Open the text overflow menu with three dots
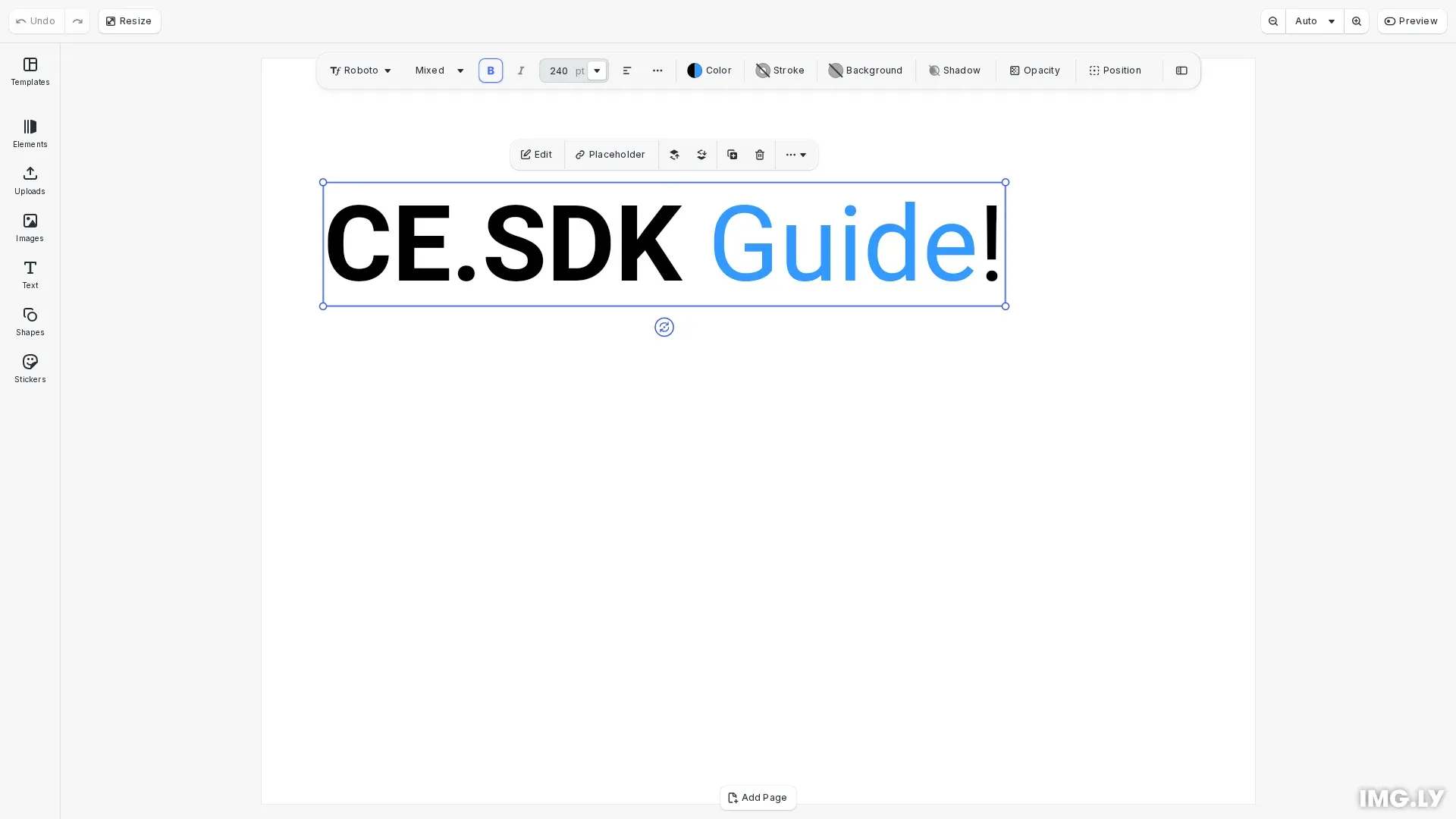Screen dimensions: 1456x819 click(x=657, y=71)
